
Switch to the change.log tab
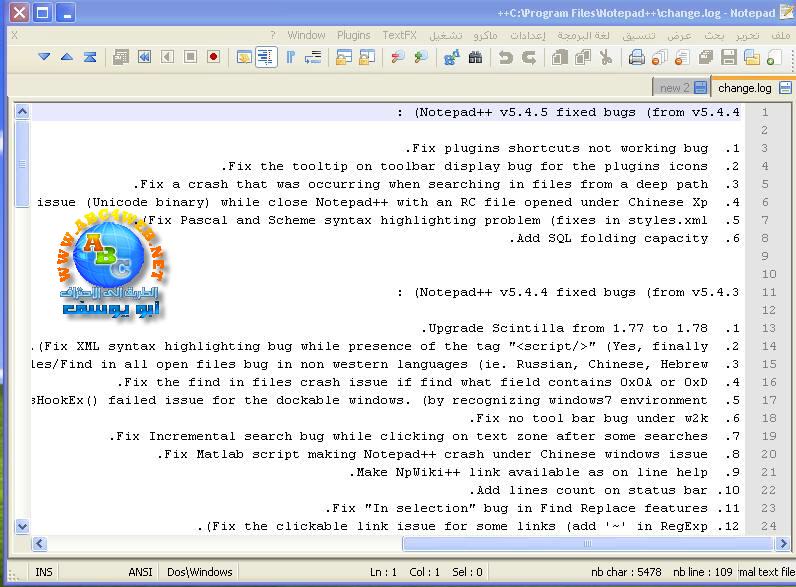click(x=753, y=88)
